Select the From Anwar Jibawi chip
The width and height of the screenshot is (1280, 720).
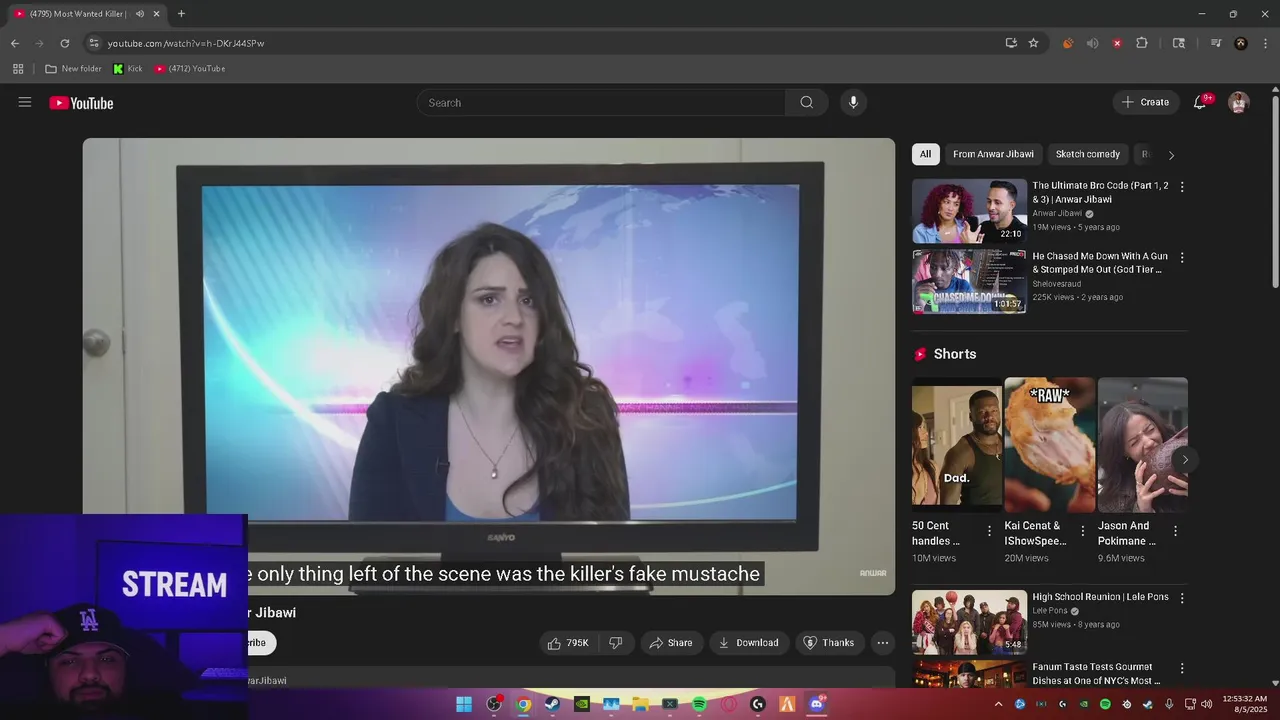(x=993, y=154)
